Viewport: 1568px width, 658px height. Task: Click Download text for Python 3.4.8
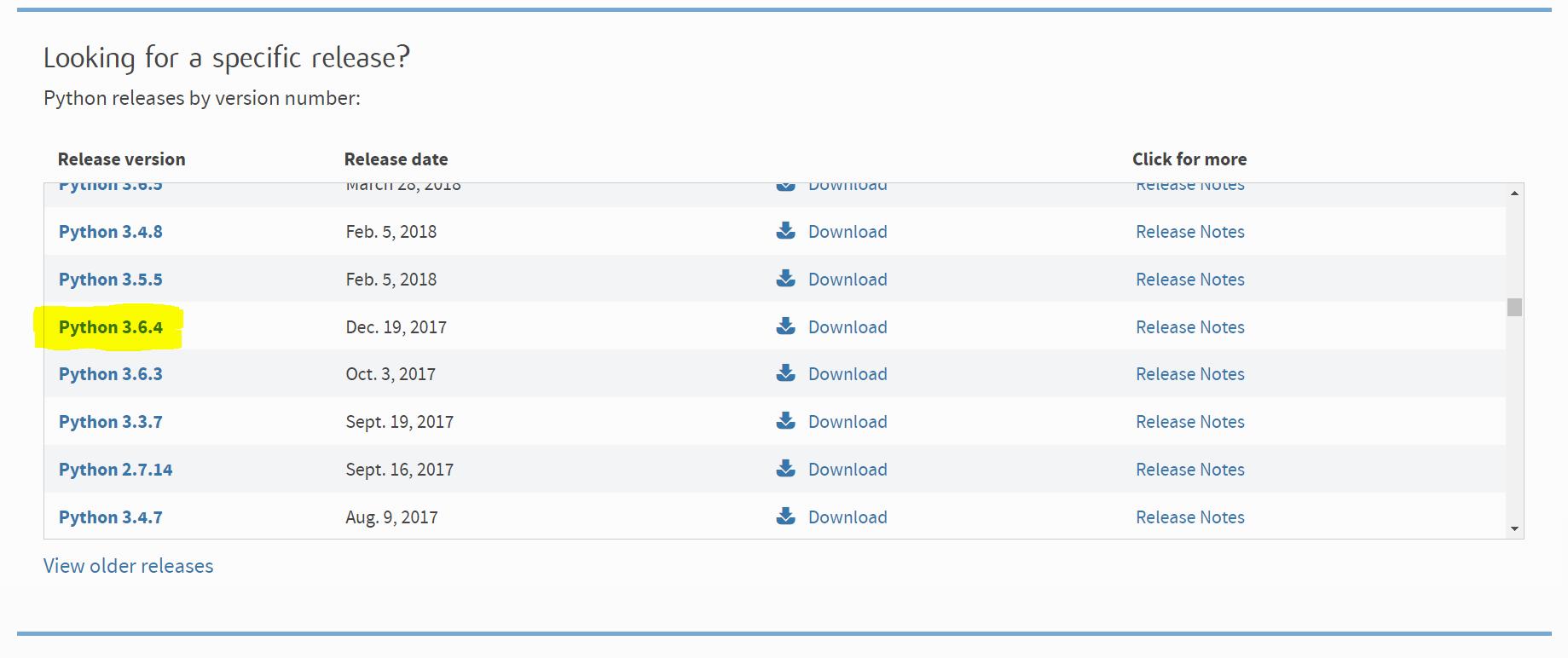pos(848,232)
